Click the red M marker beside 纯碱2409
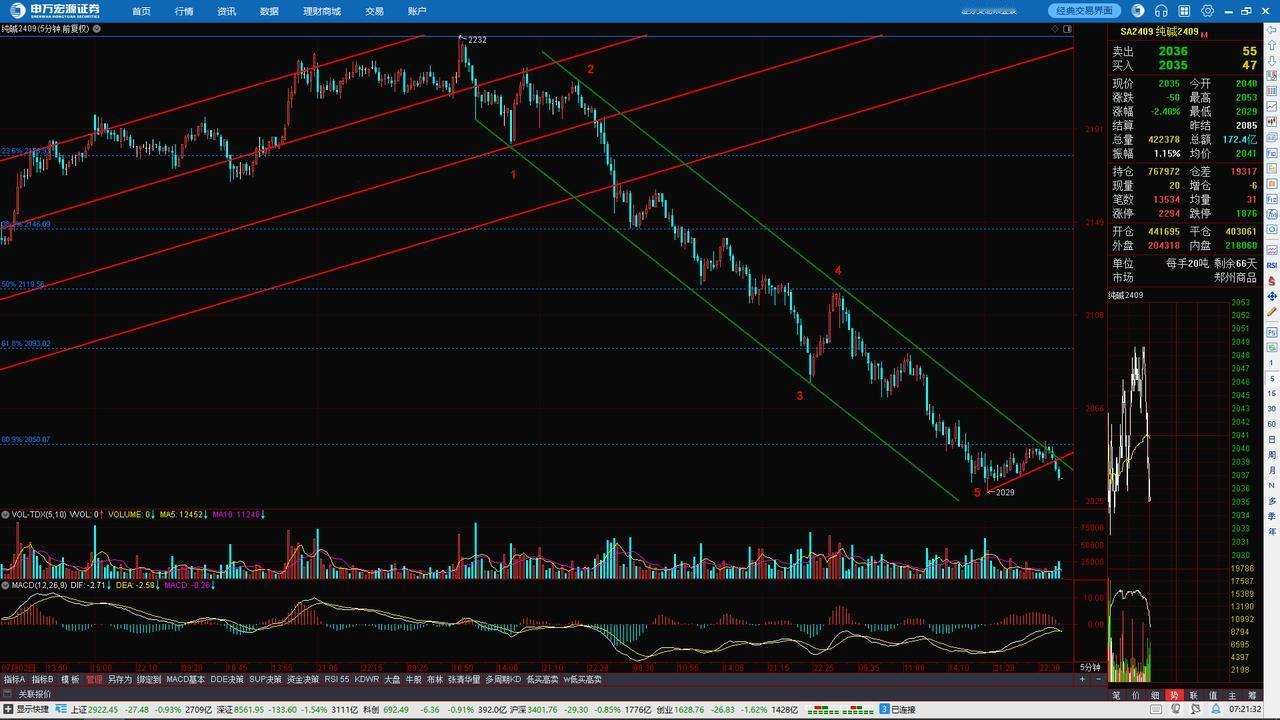The image size is (1280, 720). 1204,34
